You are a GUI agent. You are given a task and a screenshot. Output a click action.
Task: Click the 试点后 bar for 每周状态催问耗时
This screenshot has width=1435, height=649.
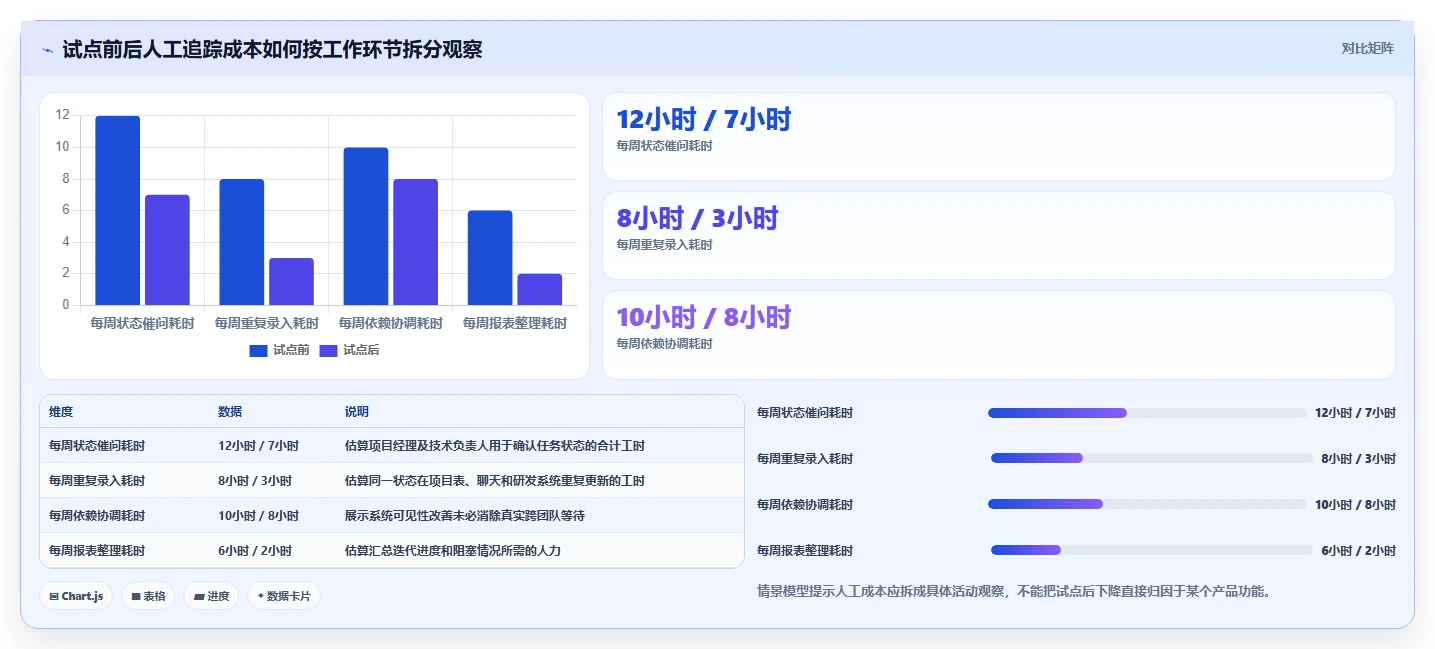pyautogui.click(x=167, y=250)
